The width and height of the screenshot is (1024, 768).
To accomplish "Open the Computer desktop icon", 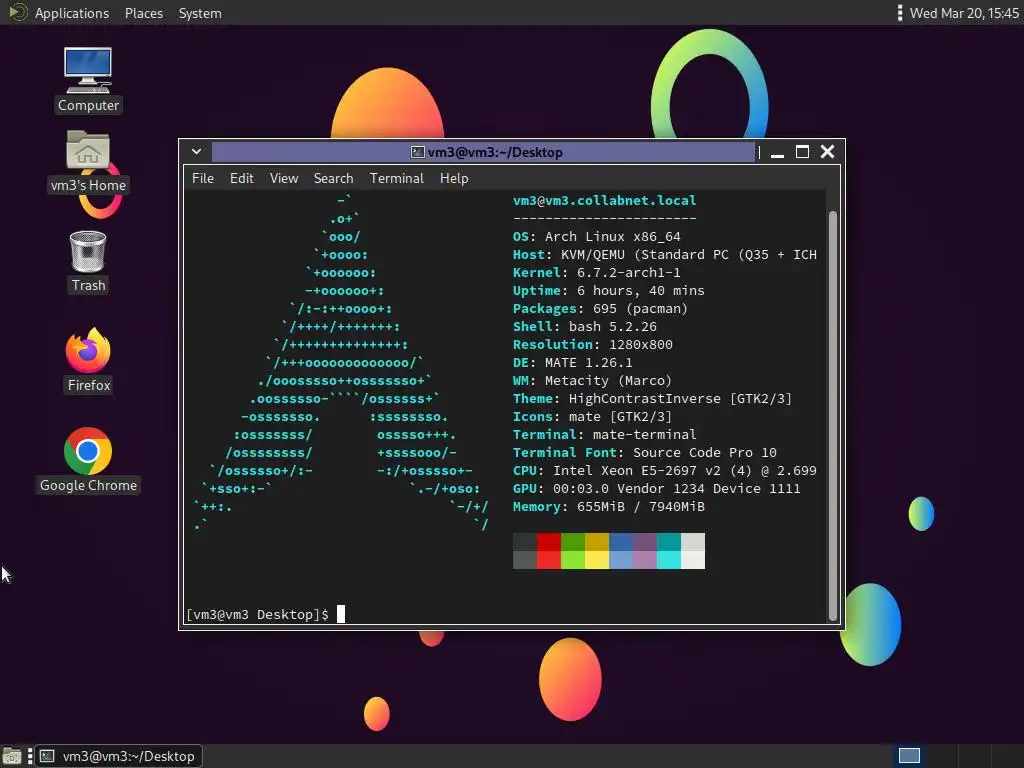I will click(x=88, y=80).
